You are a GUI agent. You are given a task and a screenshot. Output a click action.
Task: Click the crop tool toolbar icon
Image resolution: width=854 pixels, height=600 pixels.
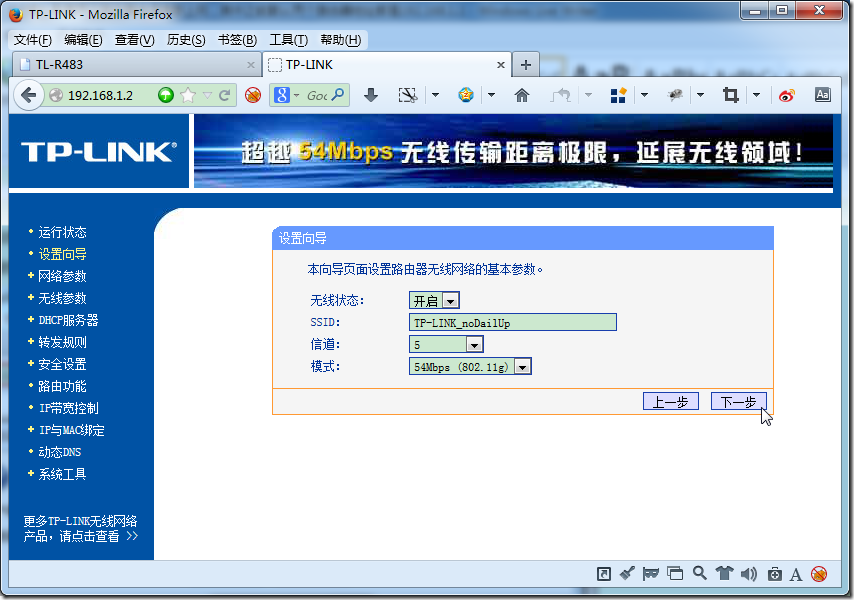pos(730,95)
